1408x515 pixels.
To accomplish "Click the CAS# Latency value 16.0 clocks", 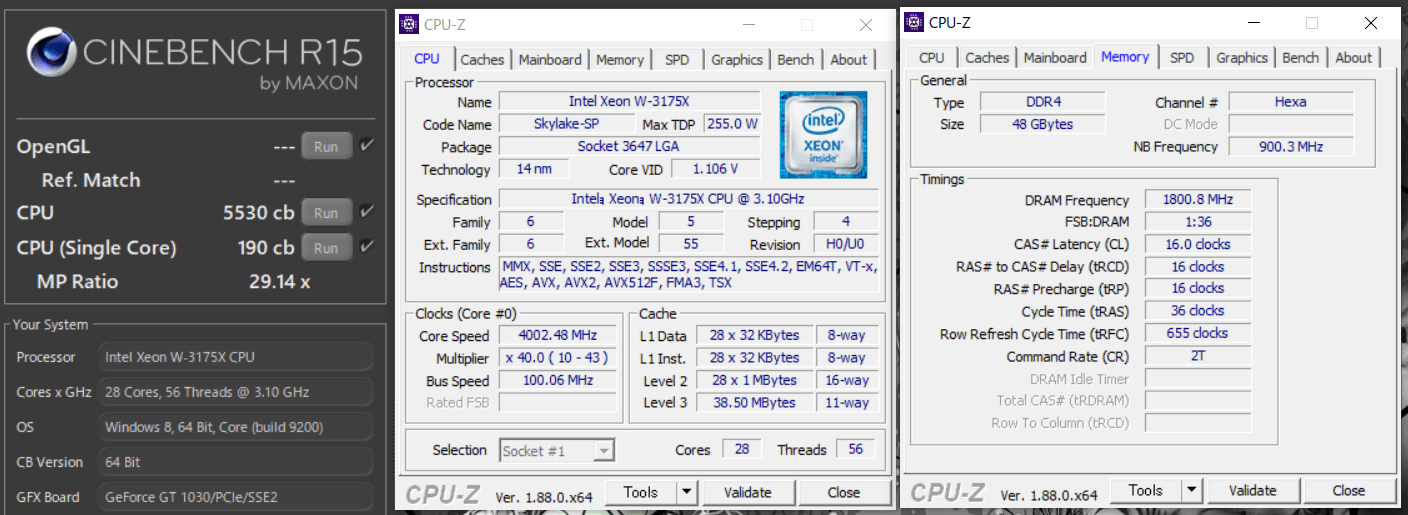I will click(1197, 244).
